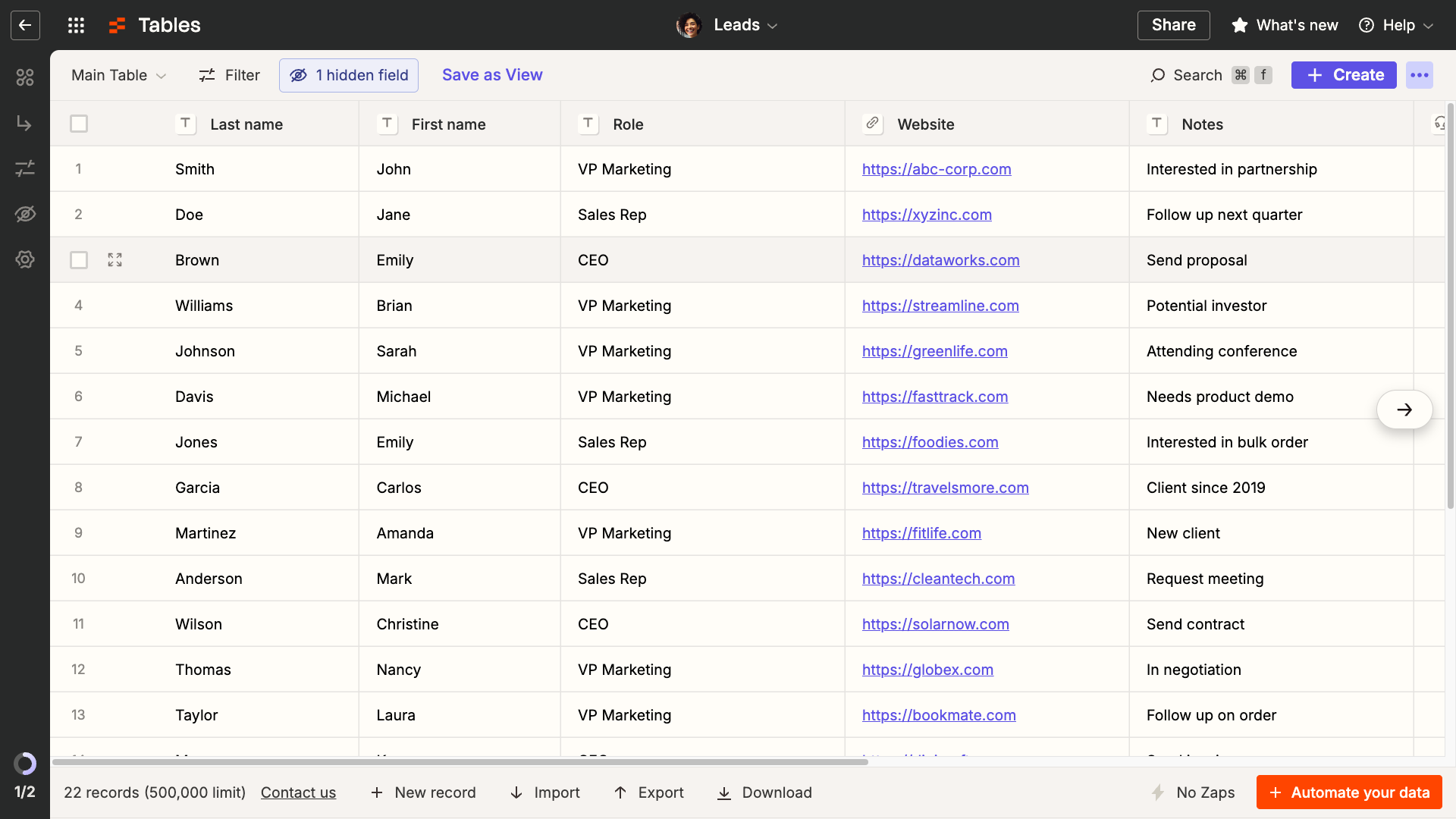Click the three-dot overflow menu icon
This screenshot has width=1456, height=819.
coord(1420,75)
